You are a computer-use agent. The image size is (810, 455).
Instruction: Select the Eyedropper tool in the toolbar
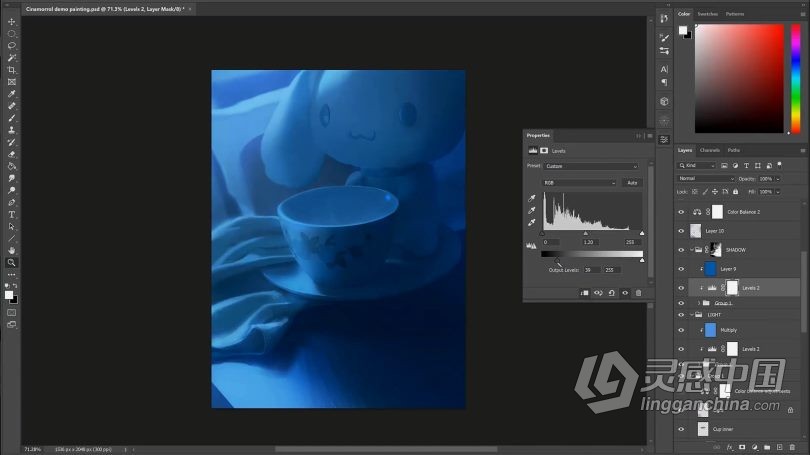(11, 94)
